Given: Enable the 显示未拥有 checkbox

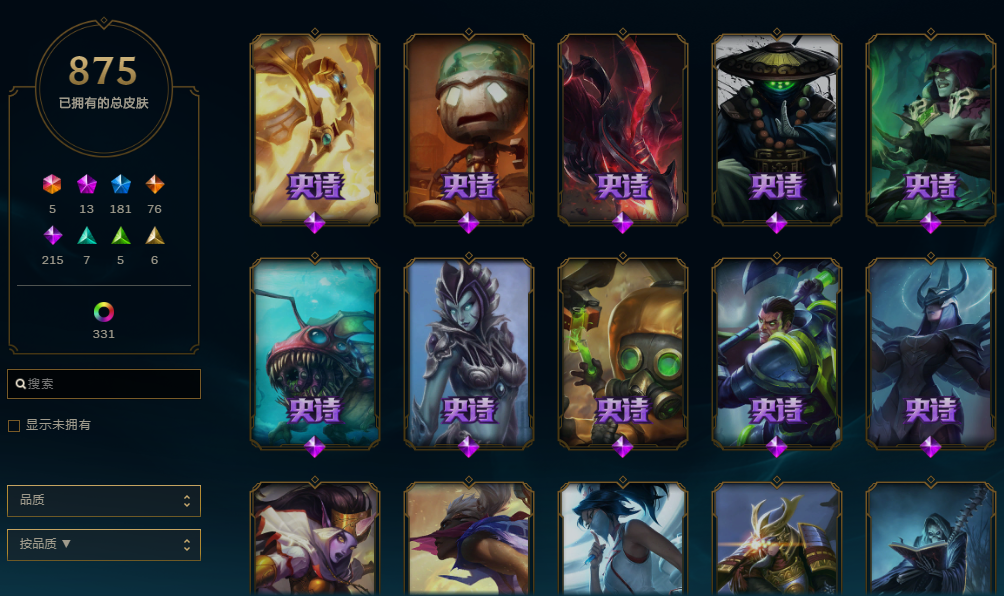Looking at the screenshot, I should [x=14, y=426].
